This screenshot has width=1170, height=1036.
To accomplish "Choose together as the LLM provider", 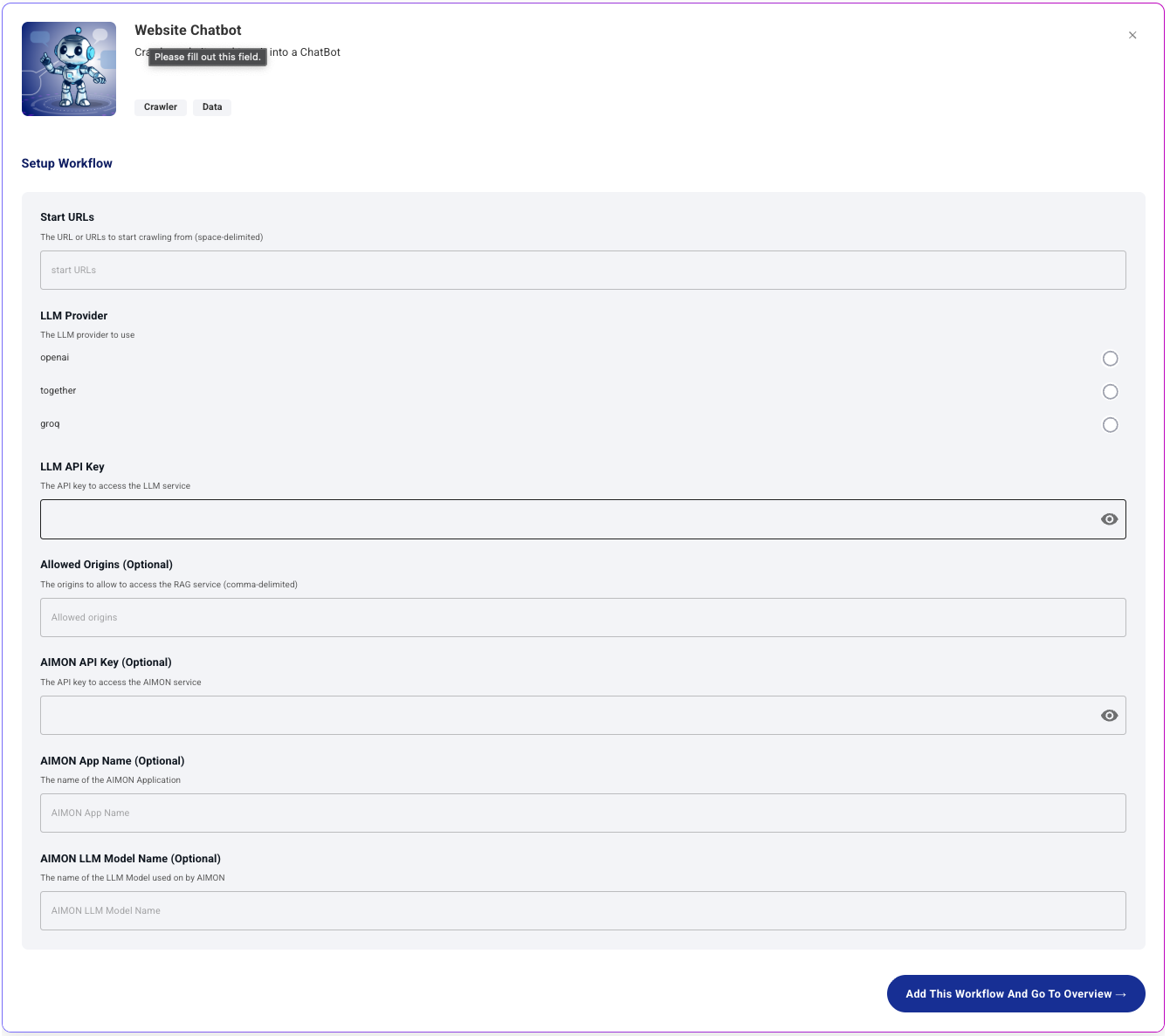I will [x=1110, y=392].
